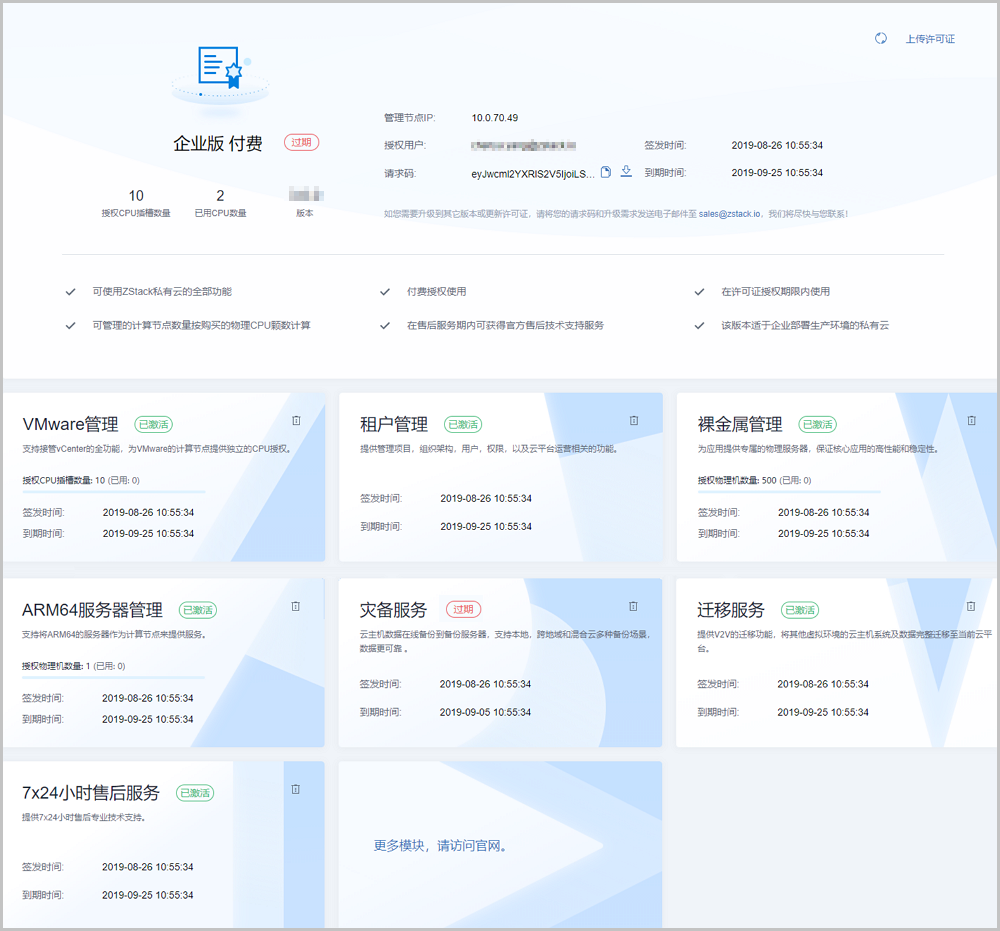
Task: Click the 已激活 badge on VMware管理 card
Action: point(154,424)
